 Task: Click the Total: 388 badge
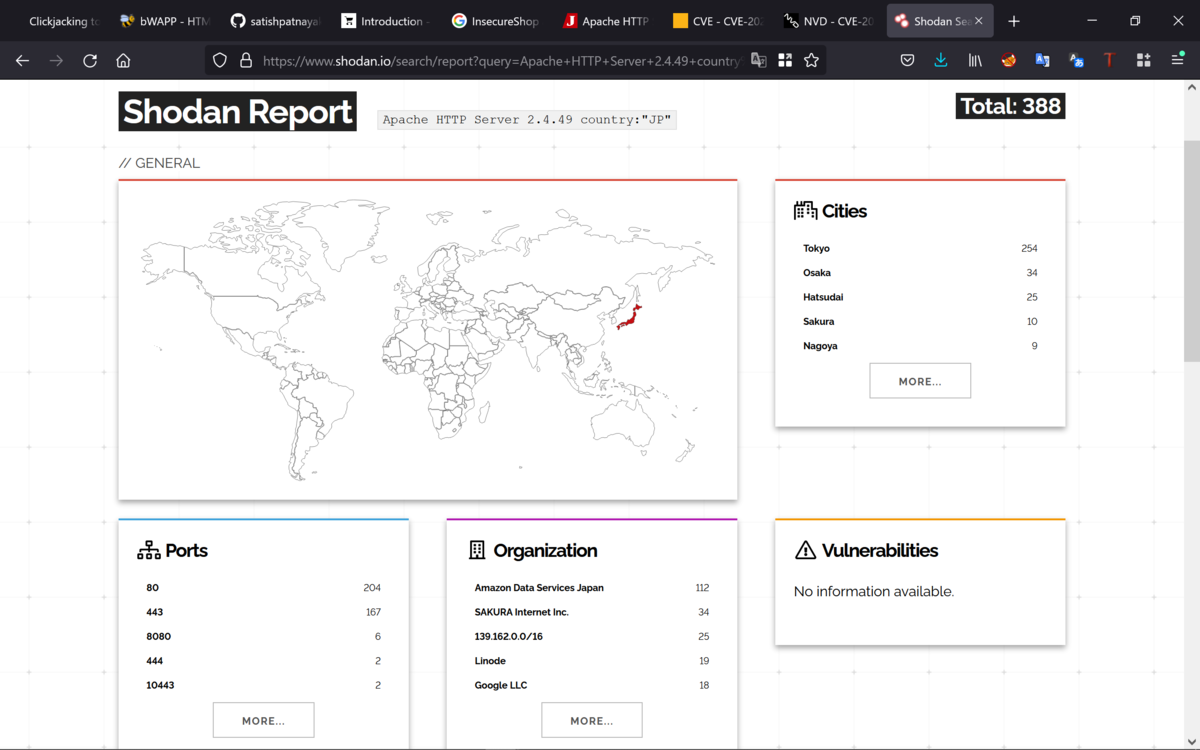point(1010,106)
